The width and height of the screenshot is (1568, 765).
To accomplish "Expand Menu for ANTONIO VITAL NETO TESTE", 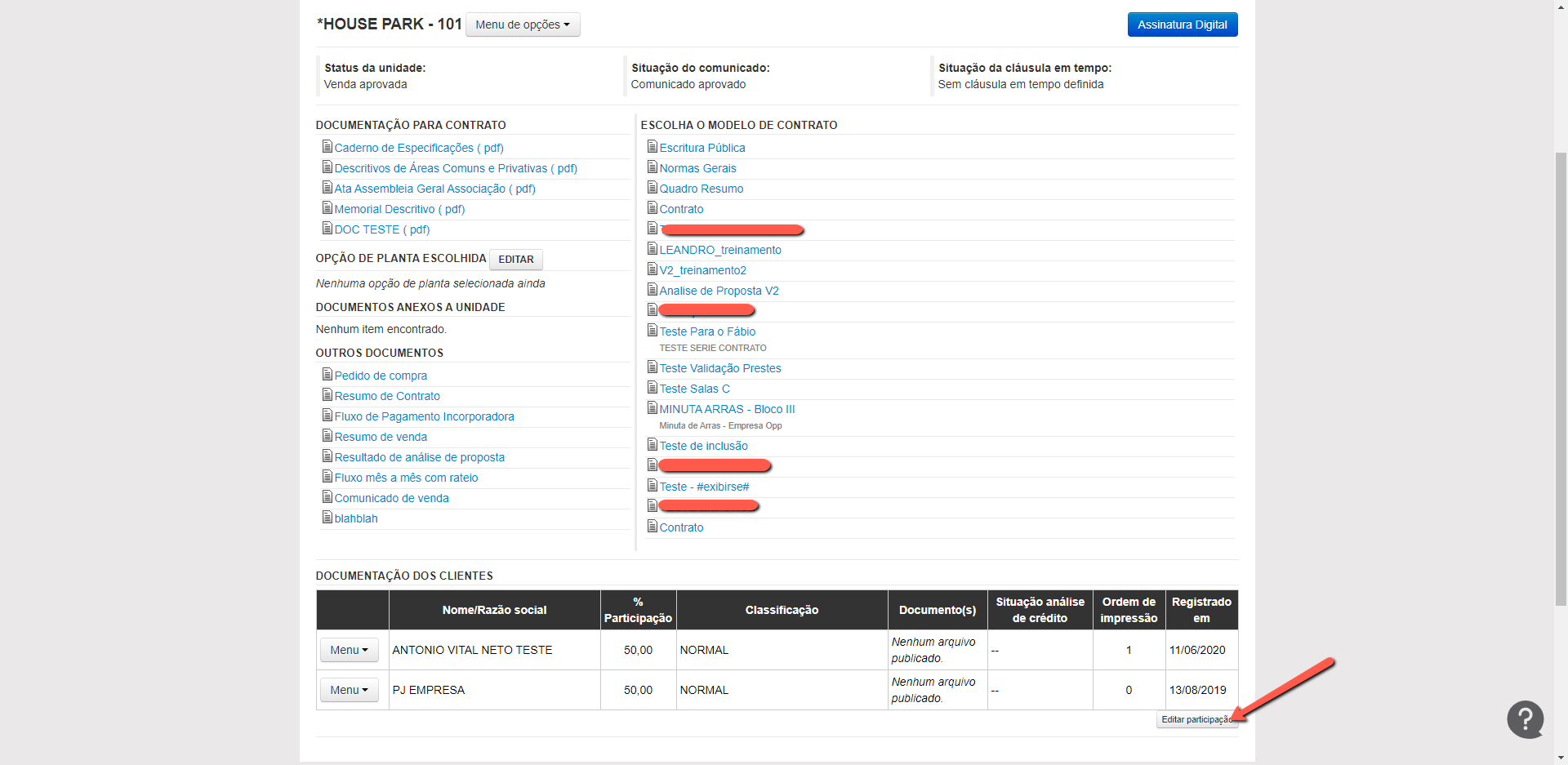I will pyautogui.click(x=349, y=650).
